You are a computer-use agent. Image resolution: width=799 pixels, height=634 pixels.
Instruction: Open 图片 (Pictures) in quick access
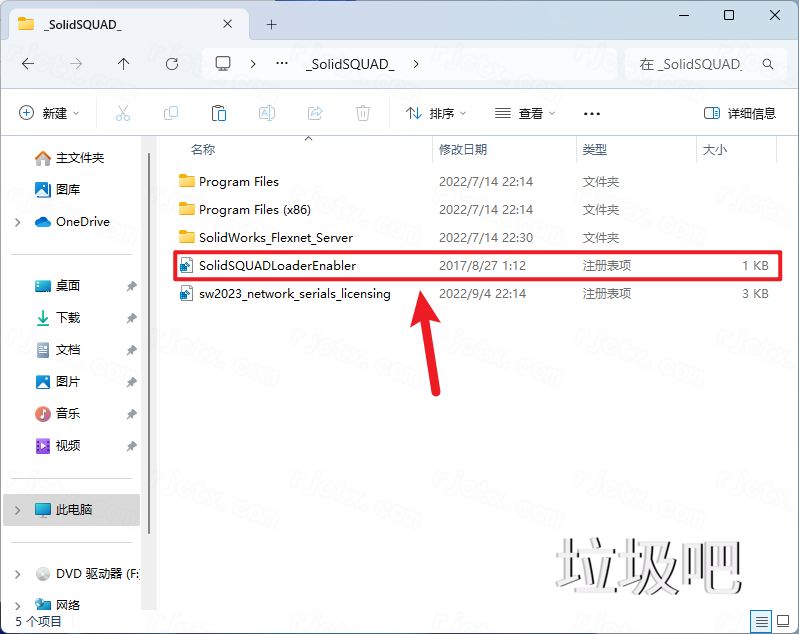58,382
